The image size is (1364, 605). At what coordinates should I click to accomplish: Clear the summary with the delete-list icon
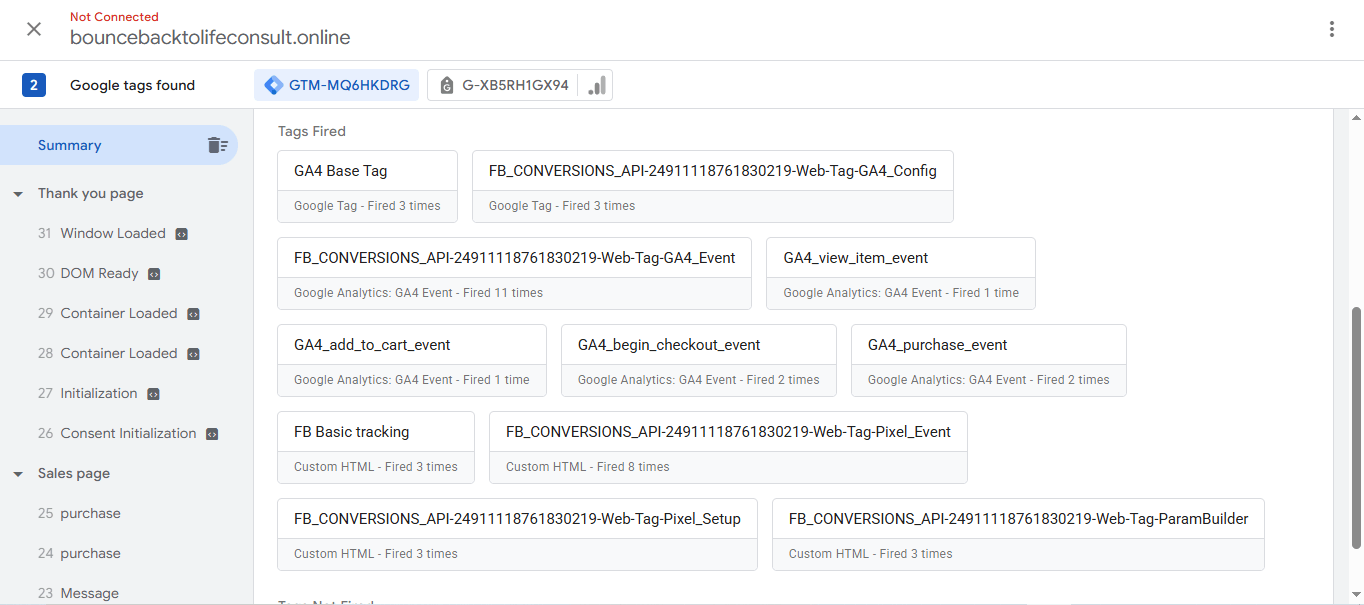point(217,145)
